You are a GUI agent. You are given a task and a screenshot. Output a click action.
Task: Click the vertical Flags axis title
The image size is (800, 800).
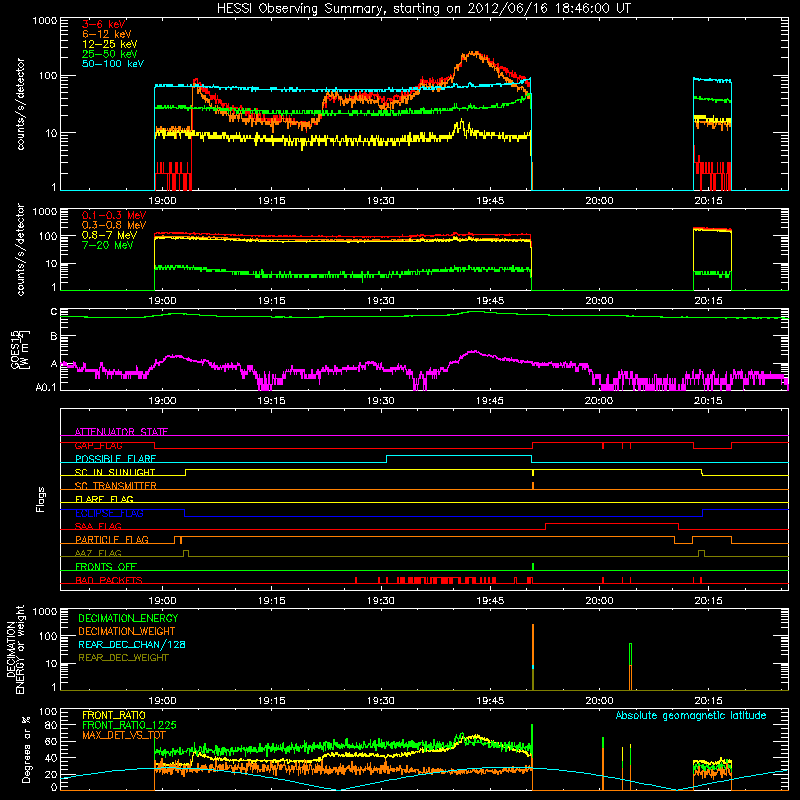tap(41, 499)
